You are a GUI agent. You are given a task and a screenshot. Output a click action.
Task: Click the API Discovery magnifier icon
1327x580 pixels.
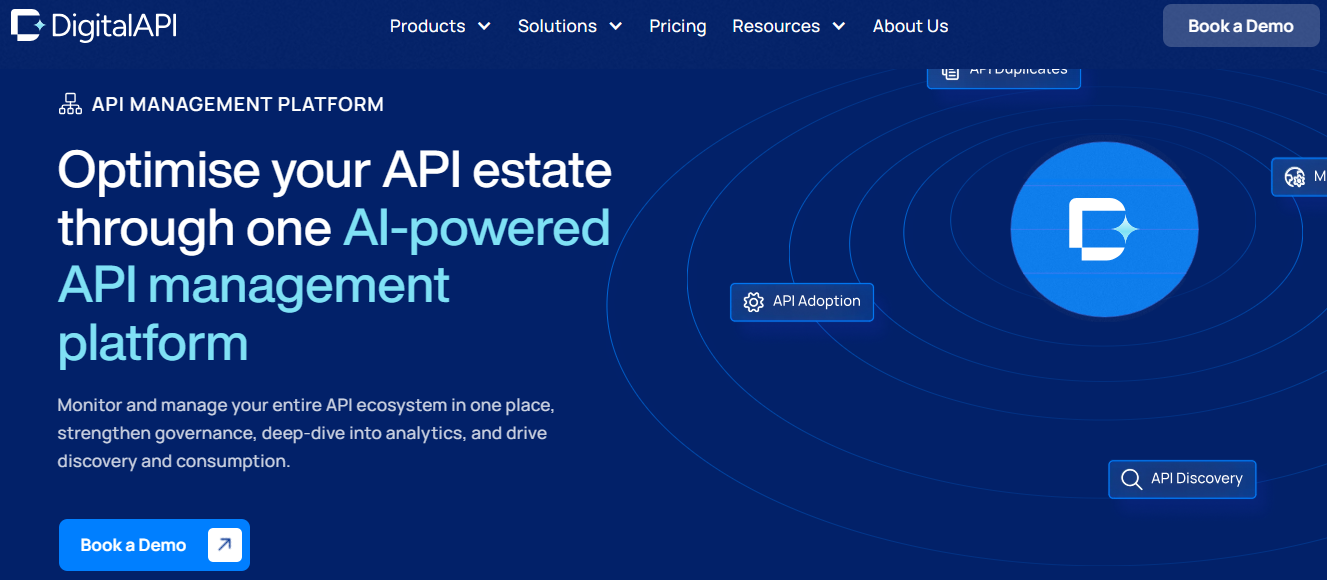pos(1131,479)
